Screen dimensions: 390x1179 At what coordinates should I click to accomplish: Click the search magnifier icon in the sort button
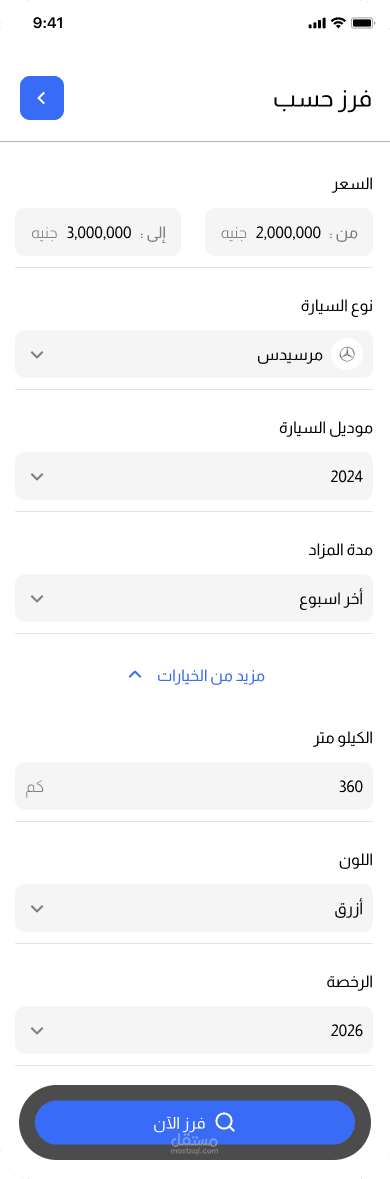click(x=225, y=1123)
